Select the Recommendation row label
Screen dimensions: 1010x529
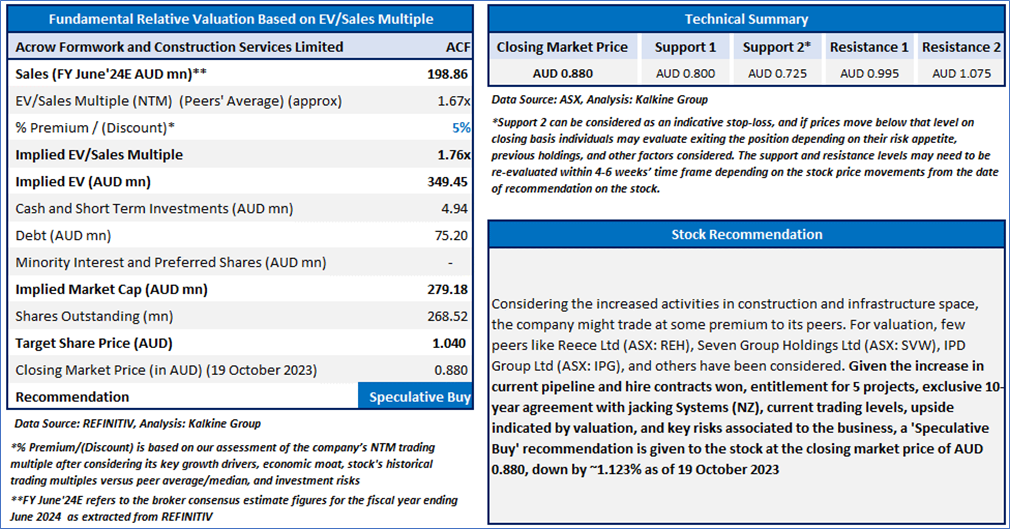pyautogui.click(x=72, y=397)
